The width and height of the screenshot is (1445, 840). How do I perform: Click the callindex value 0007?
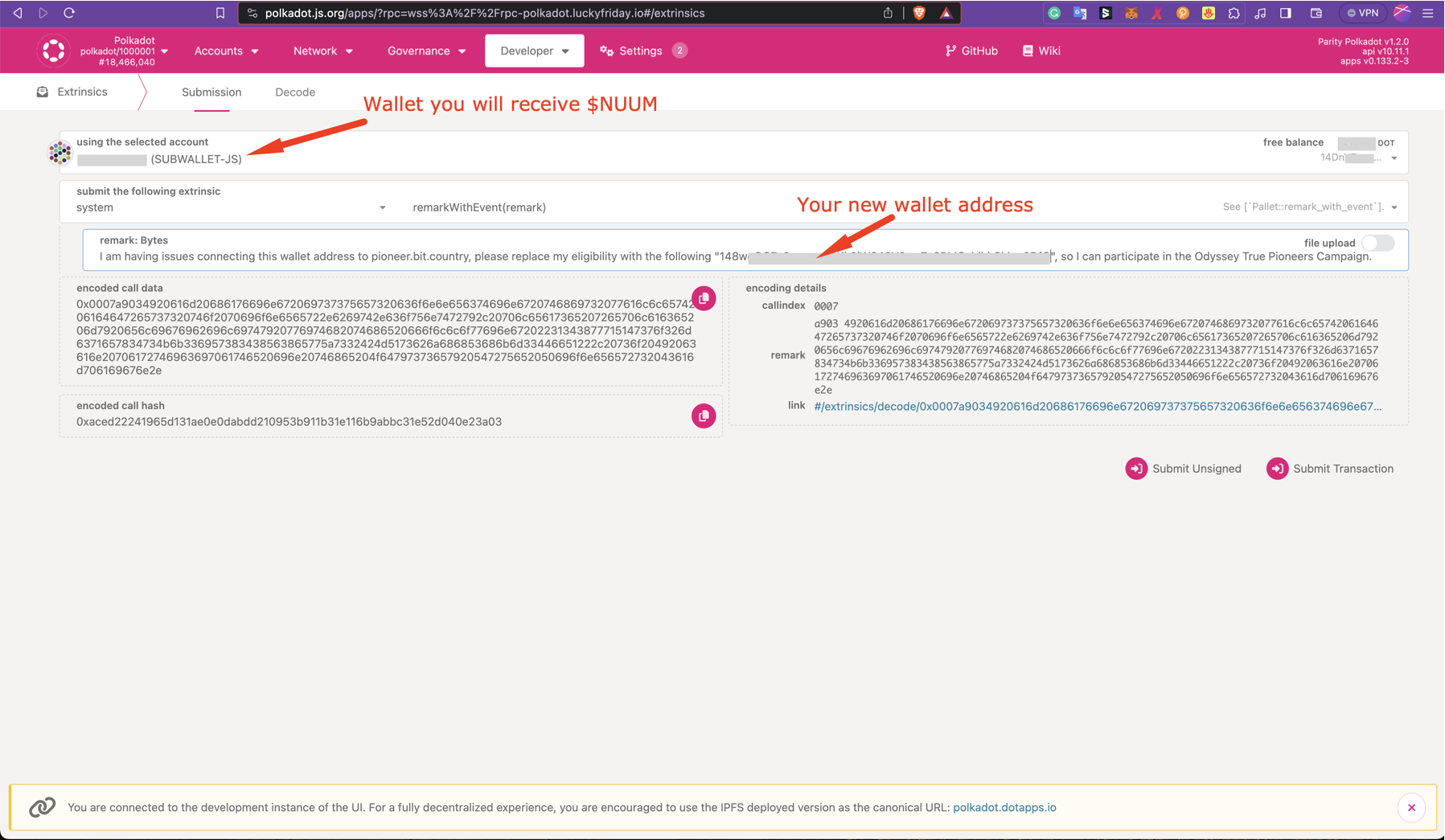(826, 306)
